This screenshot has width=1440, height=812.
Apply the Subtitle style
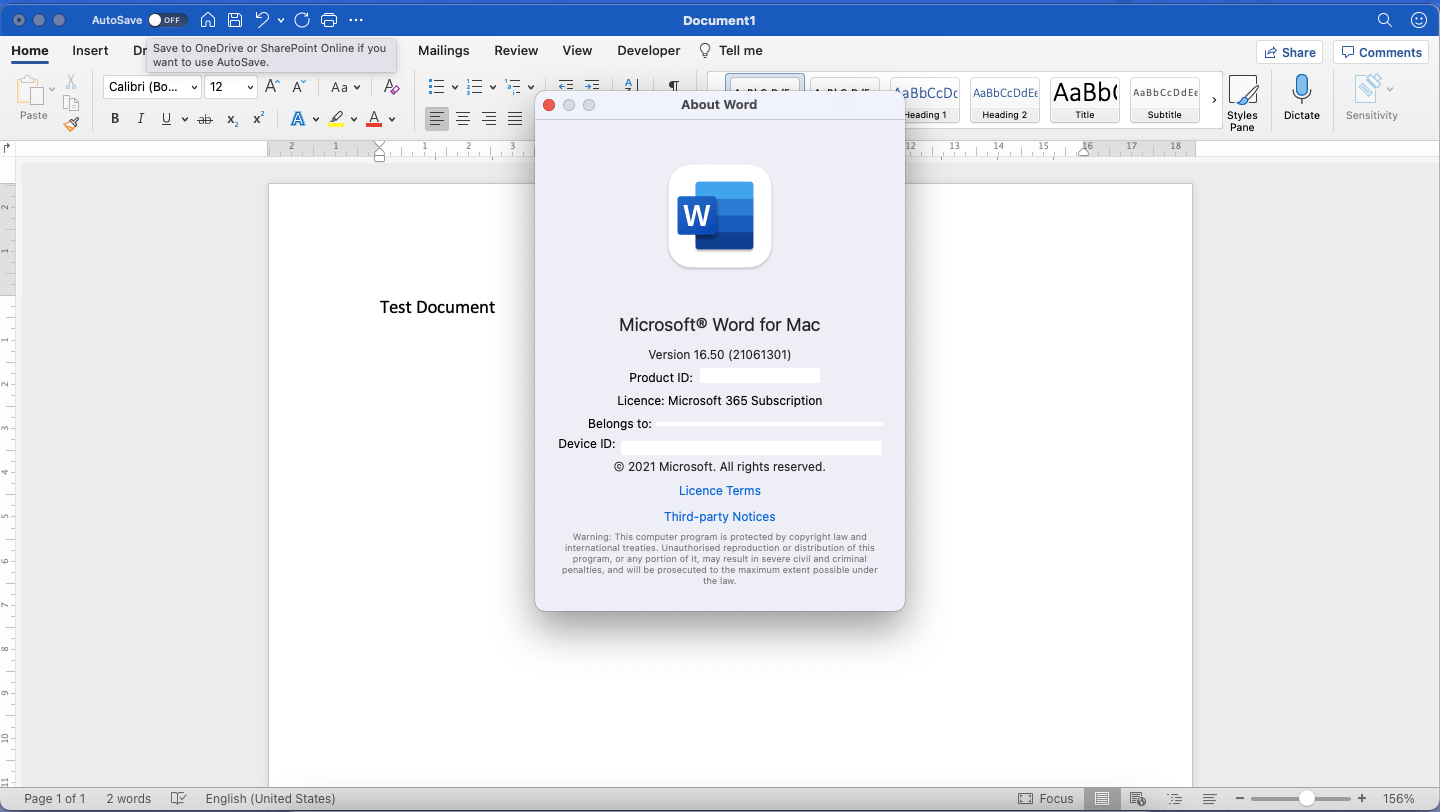tap(1165, 100)
